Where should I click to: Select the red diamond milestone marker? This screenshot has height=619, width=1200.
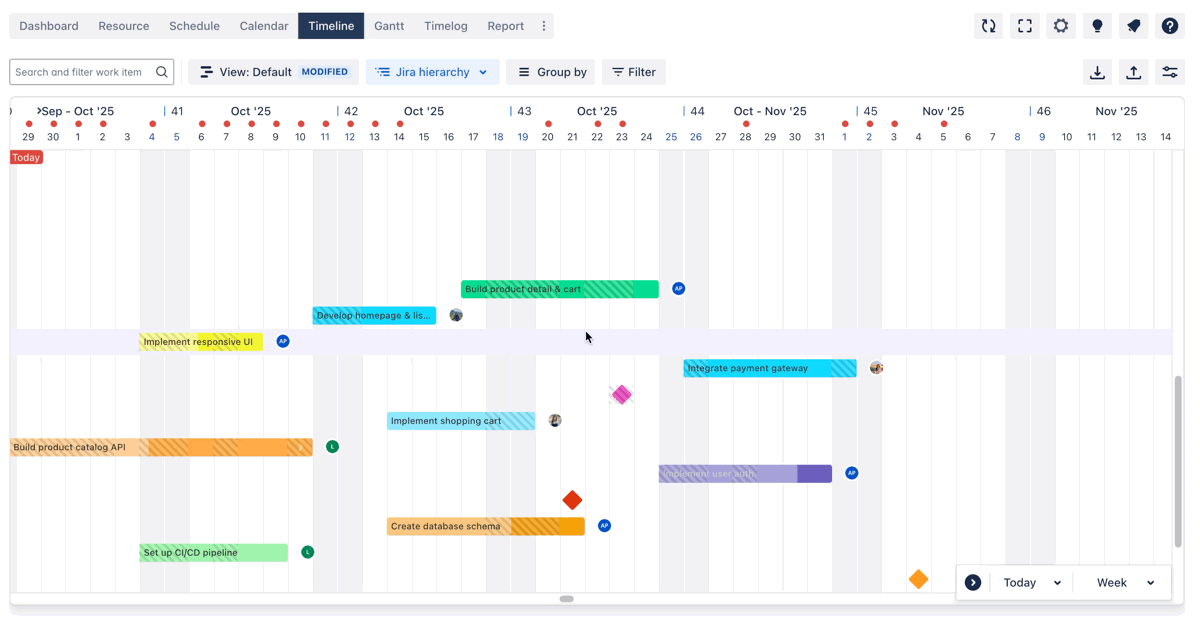(572, 500)
